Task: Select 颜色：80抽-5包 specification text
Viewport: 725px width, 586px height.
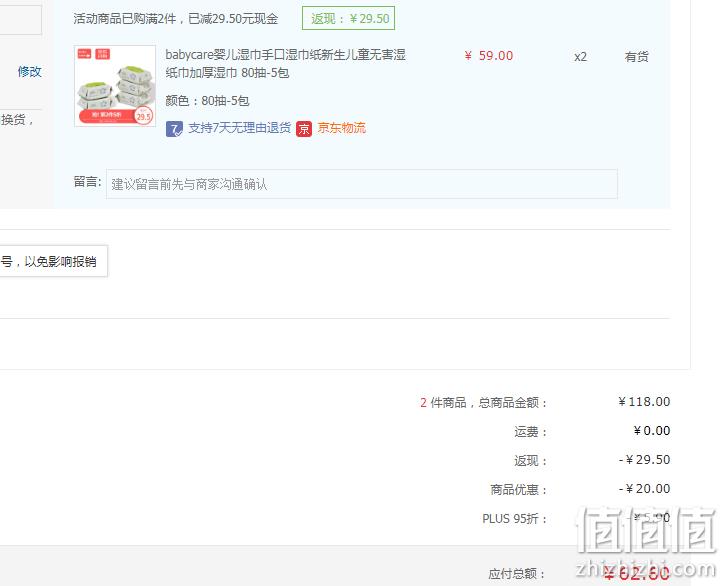Action: [x=207, y=101]
